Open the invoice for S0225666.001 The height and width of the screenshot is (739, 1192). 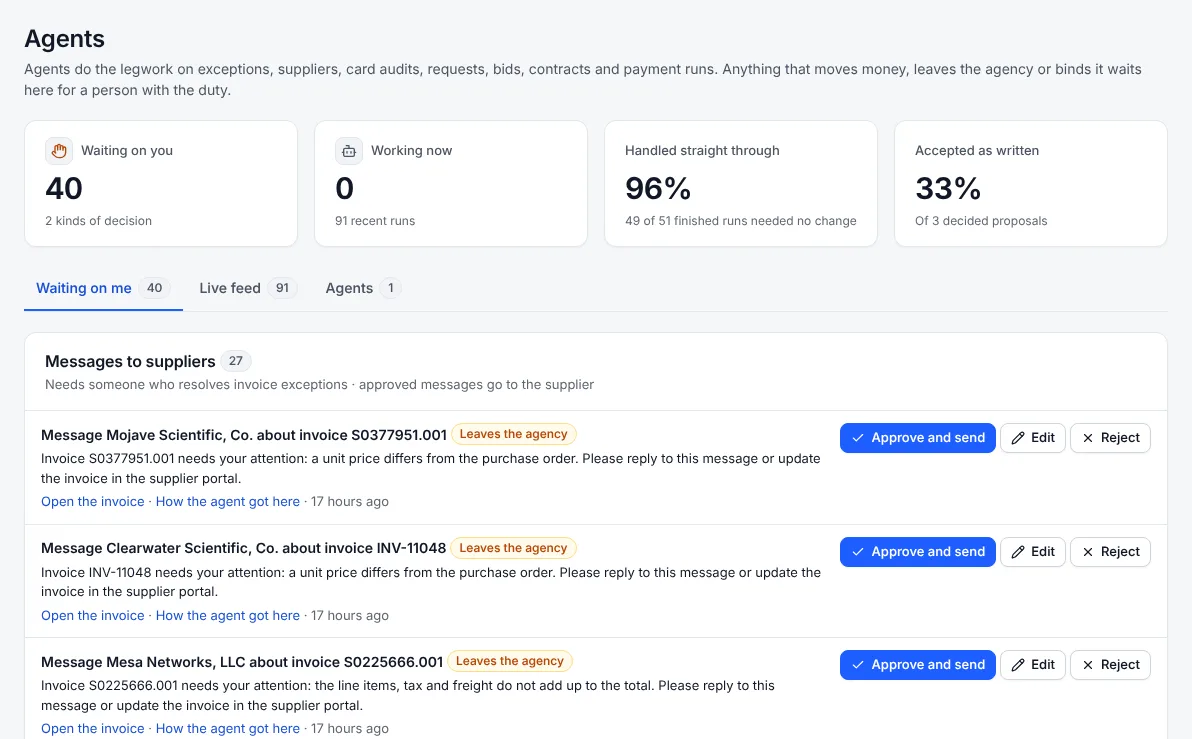point(93,728)
